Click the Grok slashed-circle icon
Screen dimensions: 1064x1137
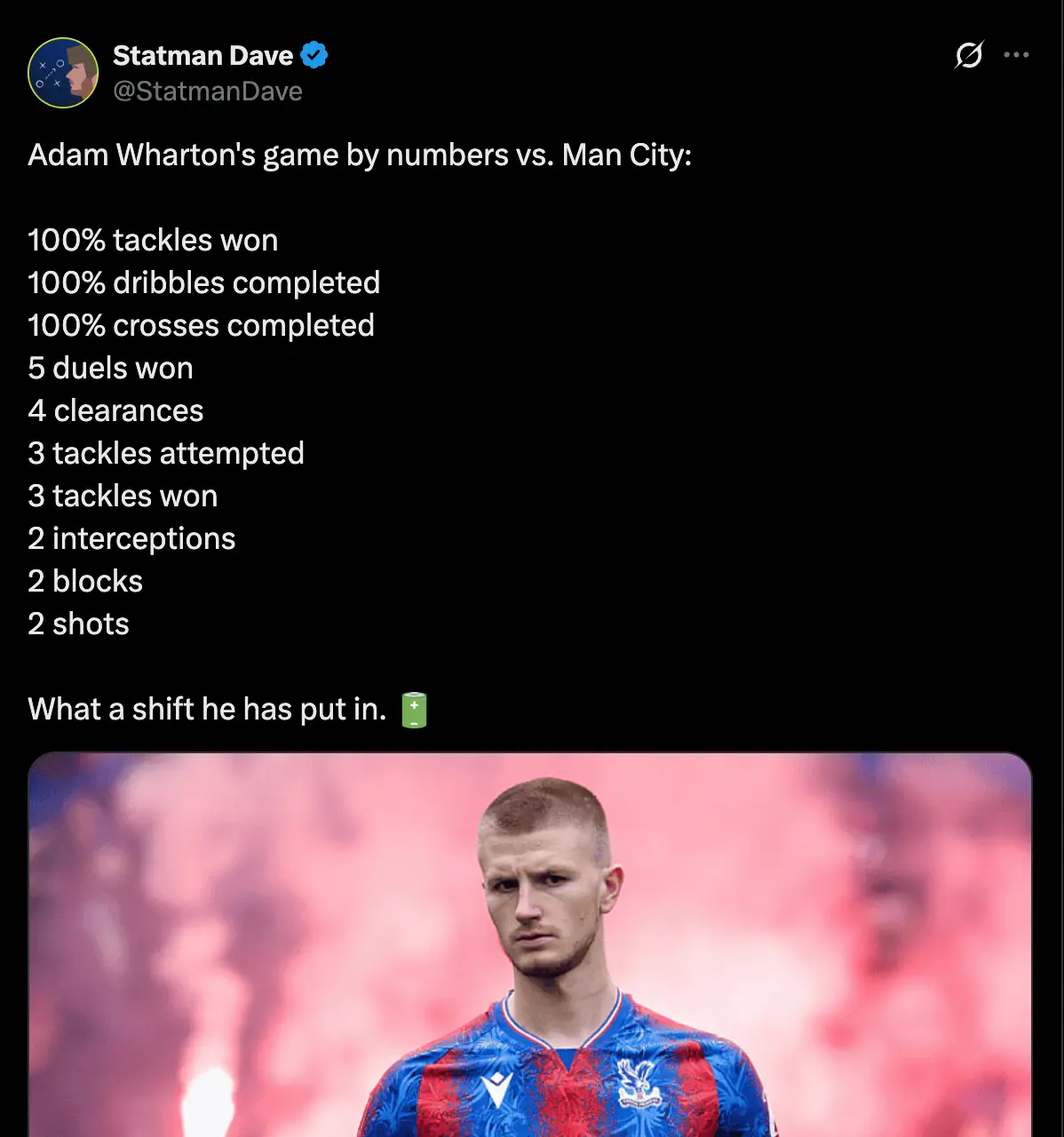(x=969, y=55)
